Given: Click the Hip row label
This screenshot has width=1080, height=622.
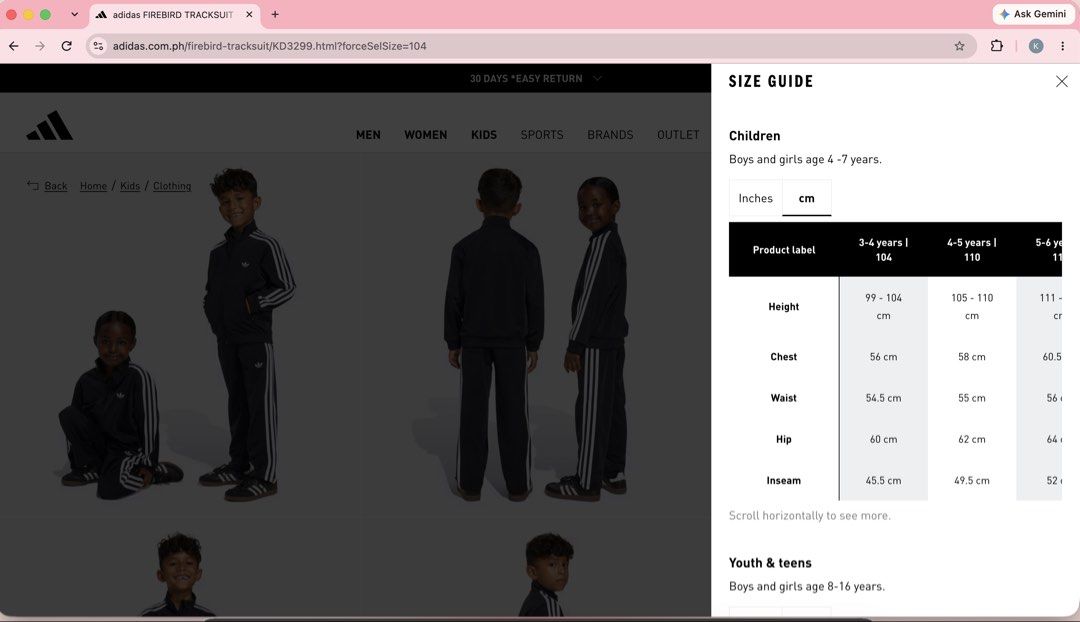Looking at the screenshot, I should [784, 439].
